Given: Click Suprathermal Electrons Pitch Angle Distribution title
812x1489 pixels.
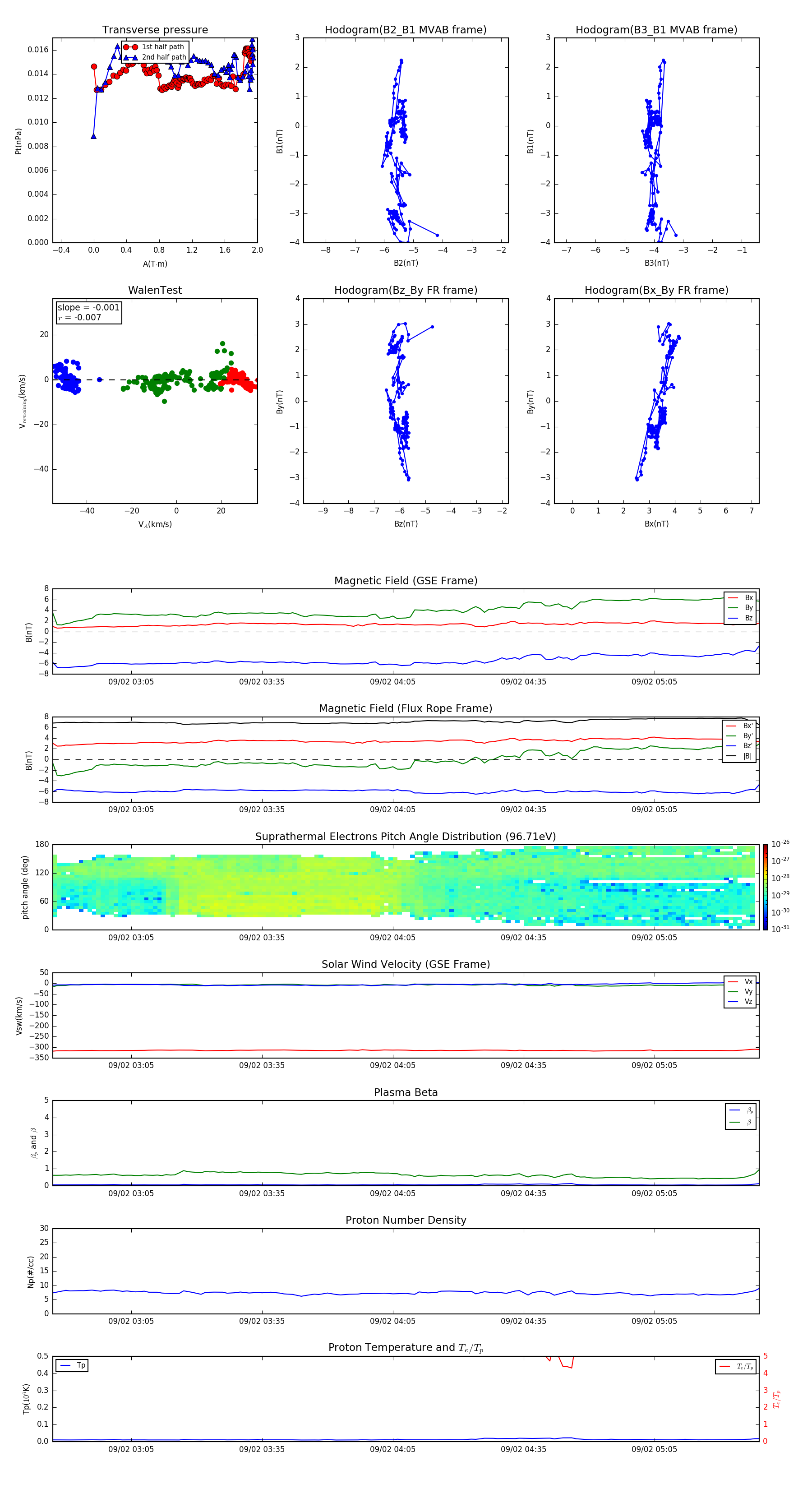Looking at the screenshot, I should coord(406,837).
